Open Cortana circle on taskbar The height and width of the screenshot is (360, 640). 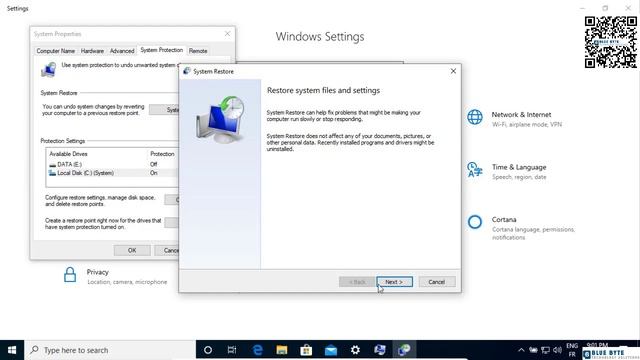[208, 350]
